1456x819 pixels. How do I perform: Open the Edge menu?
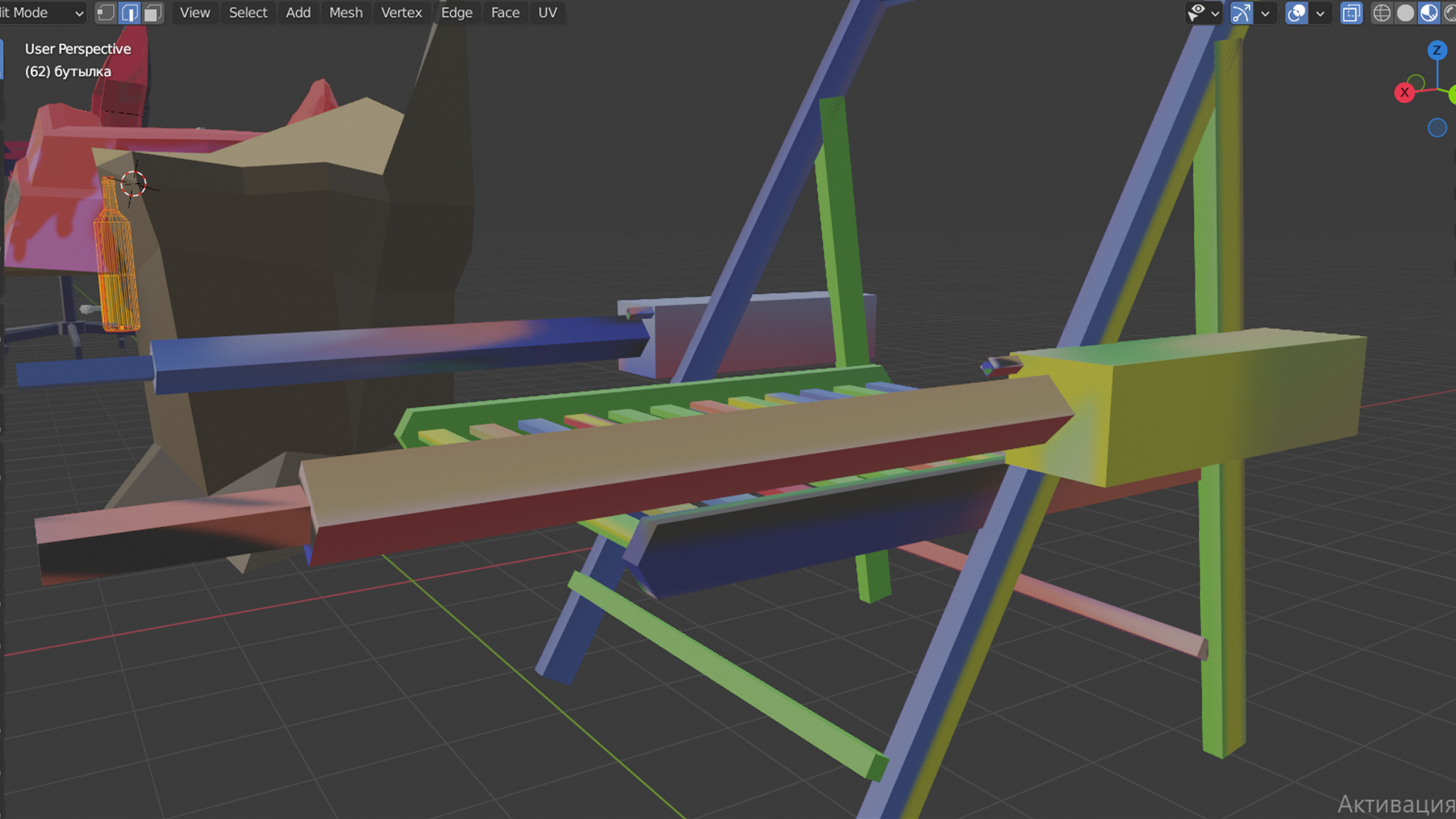[x=457, y=13]
